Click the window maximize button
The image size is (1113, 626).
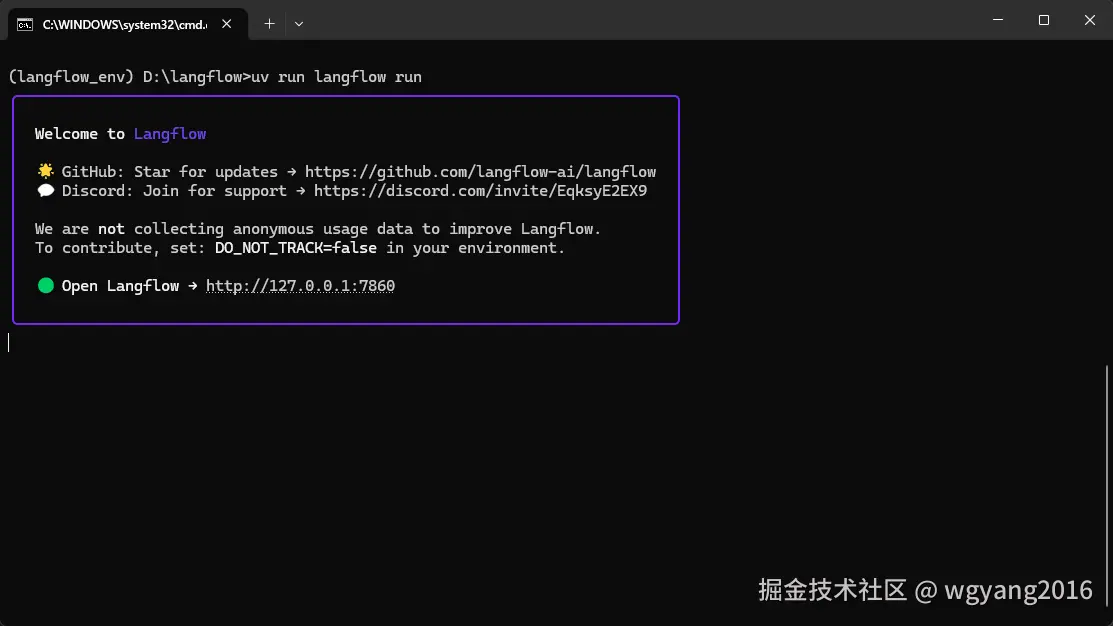click(x=1043, y=20)
